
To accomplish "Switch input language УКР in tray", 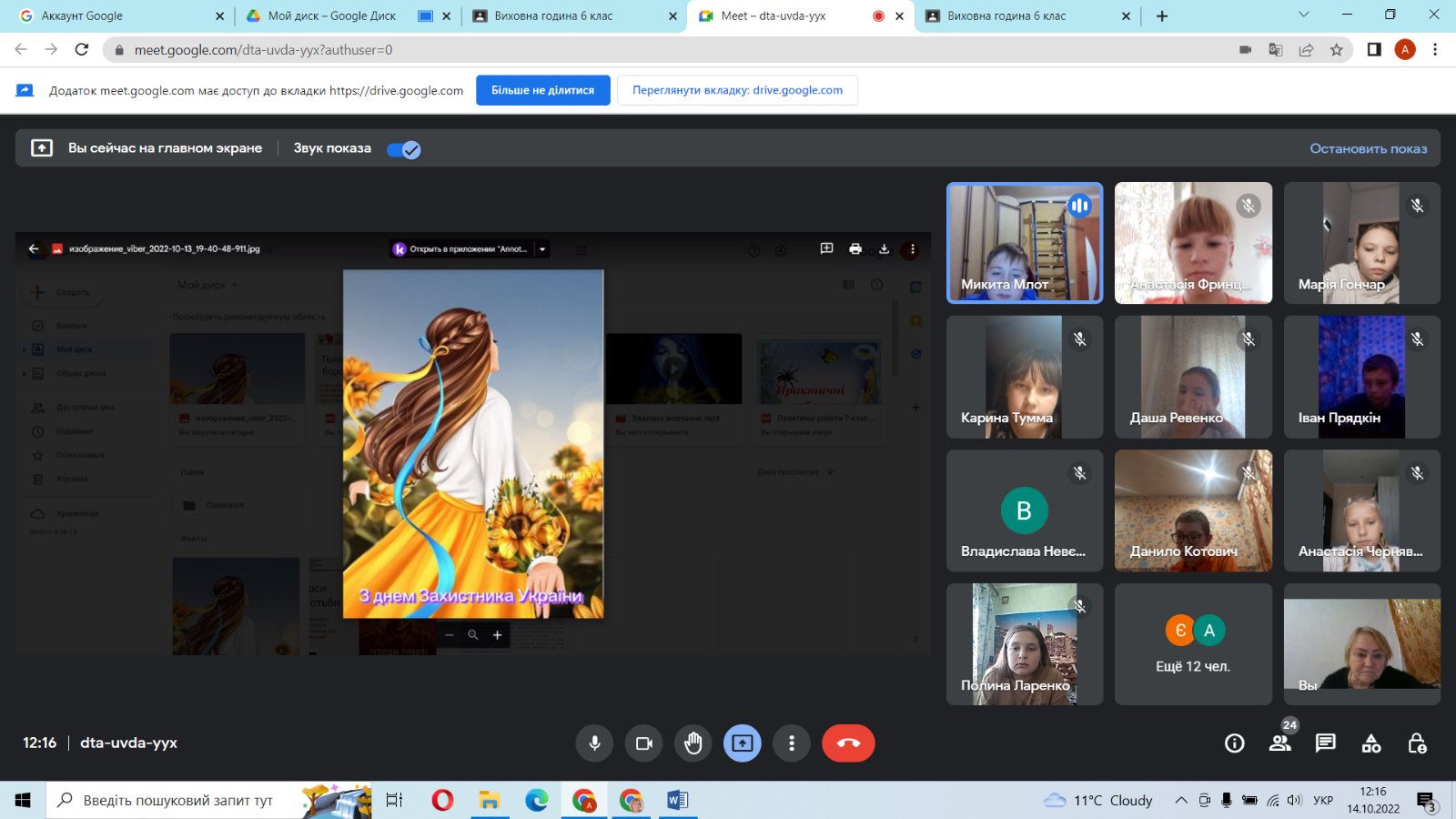I will point(1323,800).
